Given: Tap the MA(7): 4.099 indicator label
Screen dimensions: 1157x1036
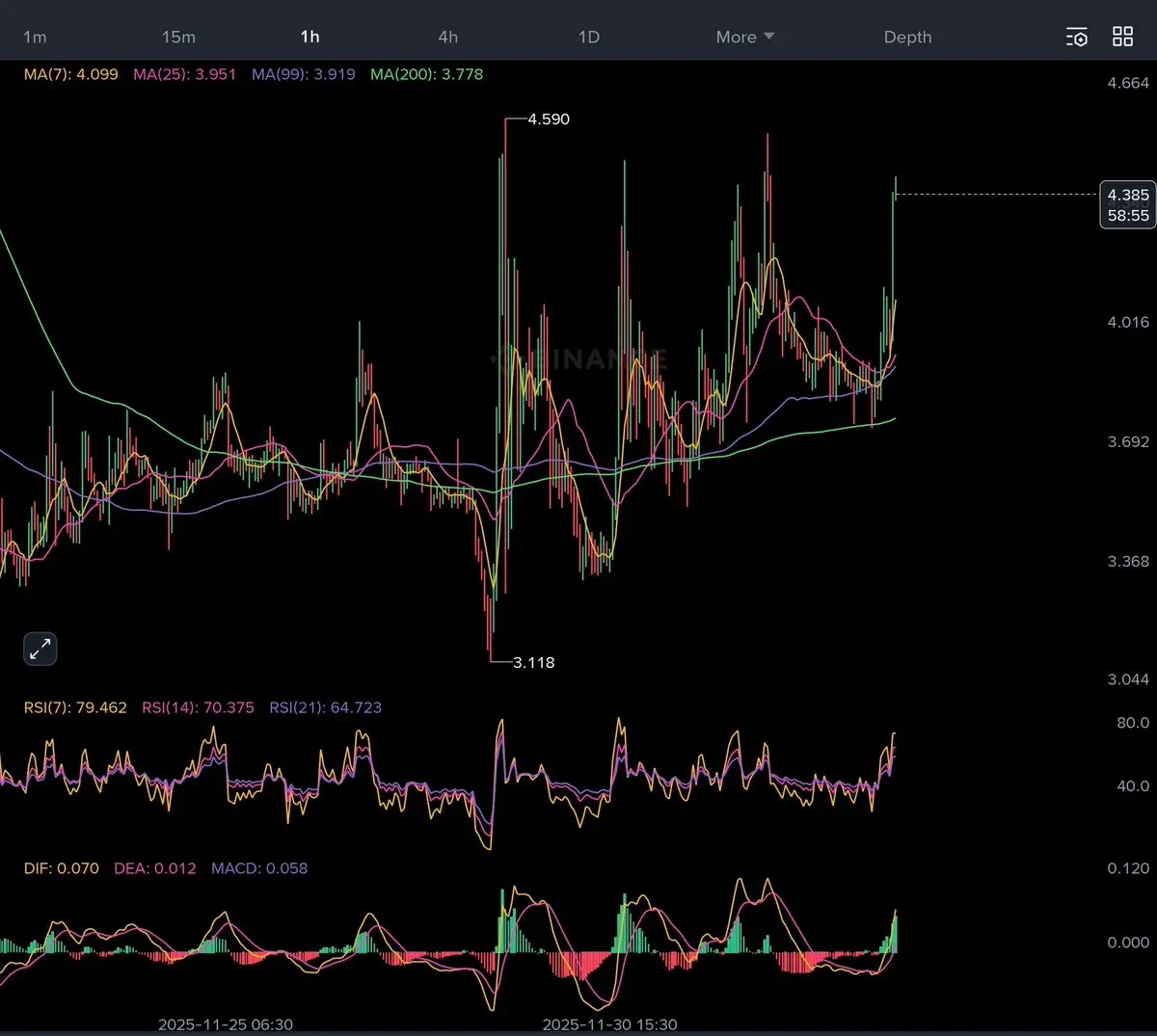Looking at the screenshot, I should click(71, 74).
